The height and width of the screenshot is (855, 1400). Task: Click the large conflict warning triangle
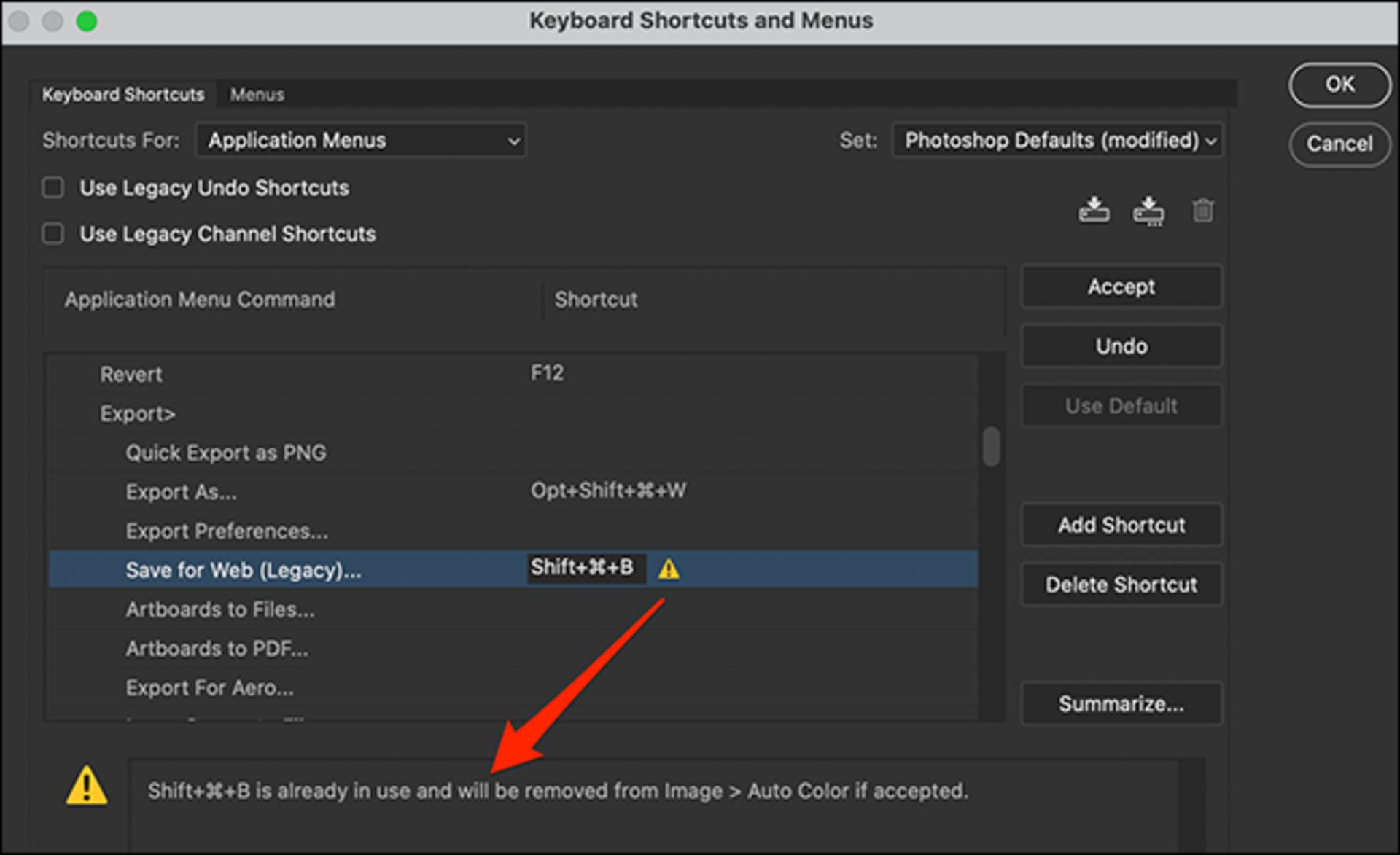[x=87, y=786]
